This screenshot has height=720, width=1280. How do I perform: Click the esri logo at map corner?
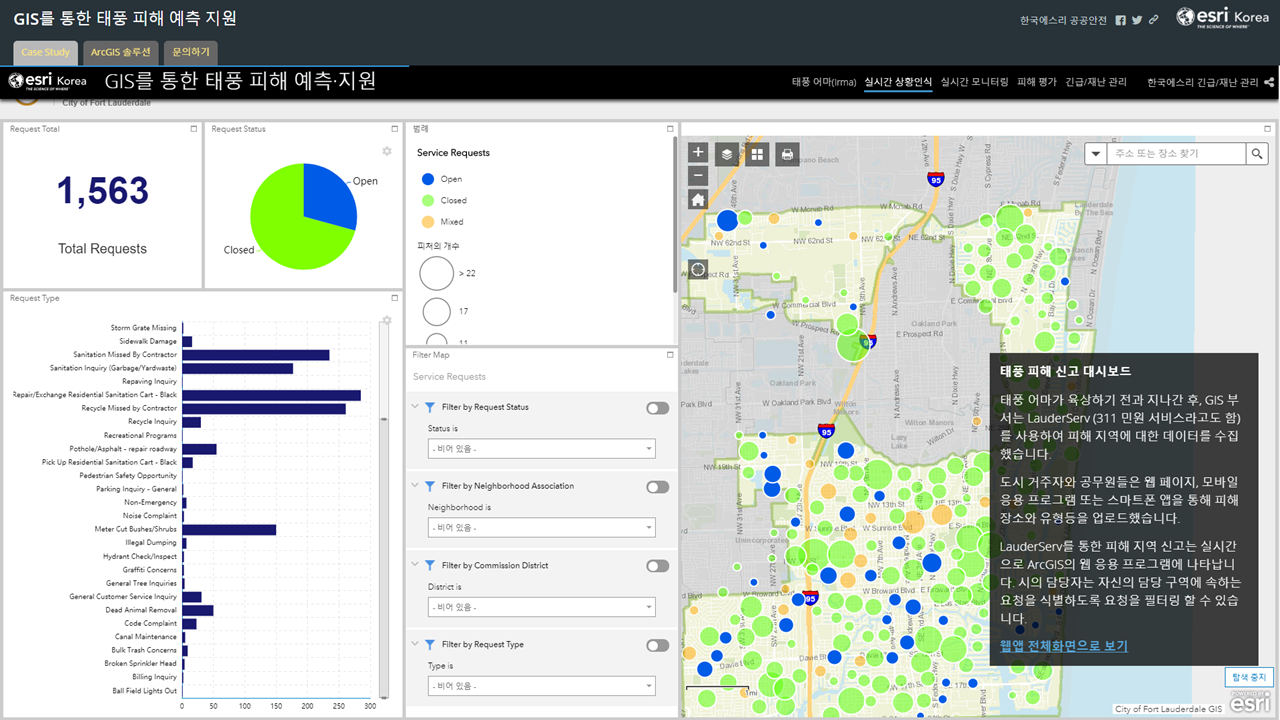tap(1251, 702)
